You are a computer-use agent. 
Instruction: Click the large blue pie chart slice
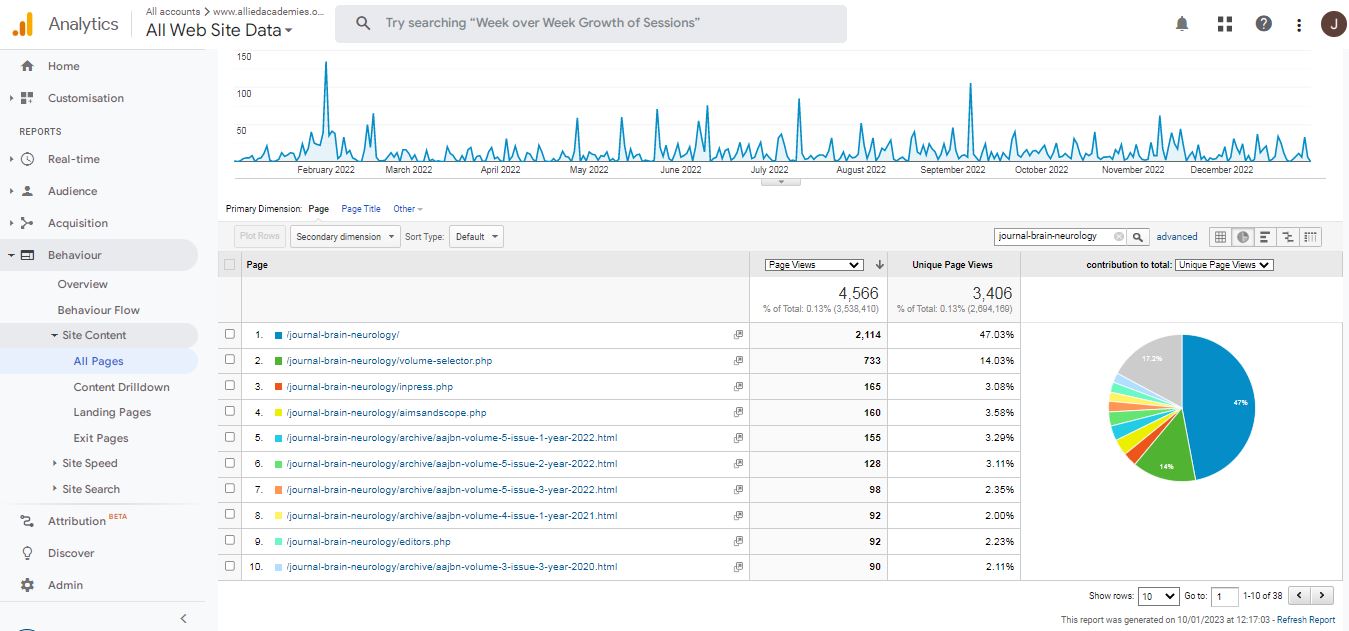(1222, 402)
